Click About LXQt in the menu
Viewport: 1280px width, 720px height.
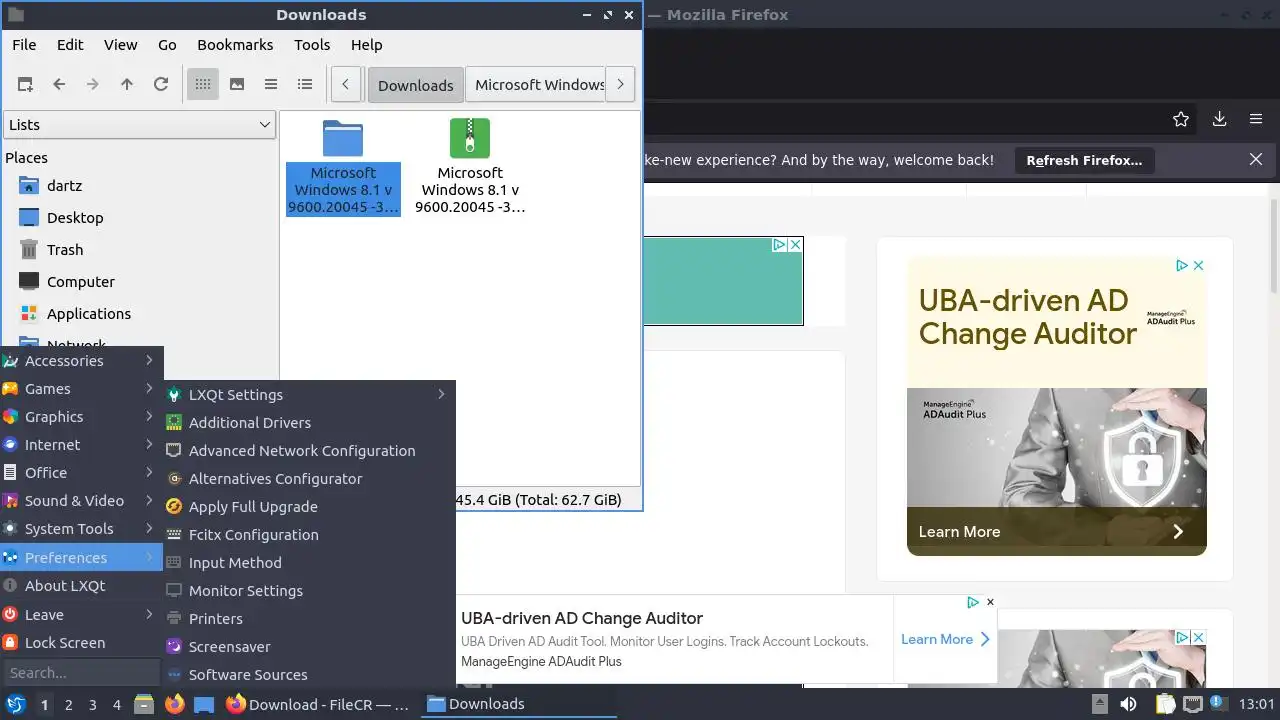coord(81,586)
